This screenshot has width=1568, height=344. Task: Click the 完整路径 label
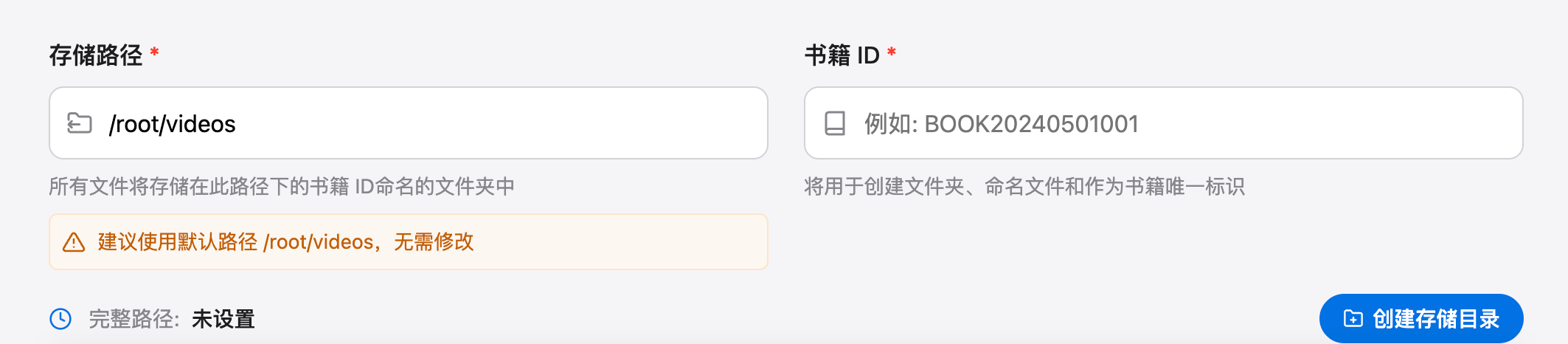(x=133, y=319)
